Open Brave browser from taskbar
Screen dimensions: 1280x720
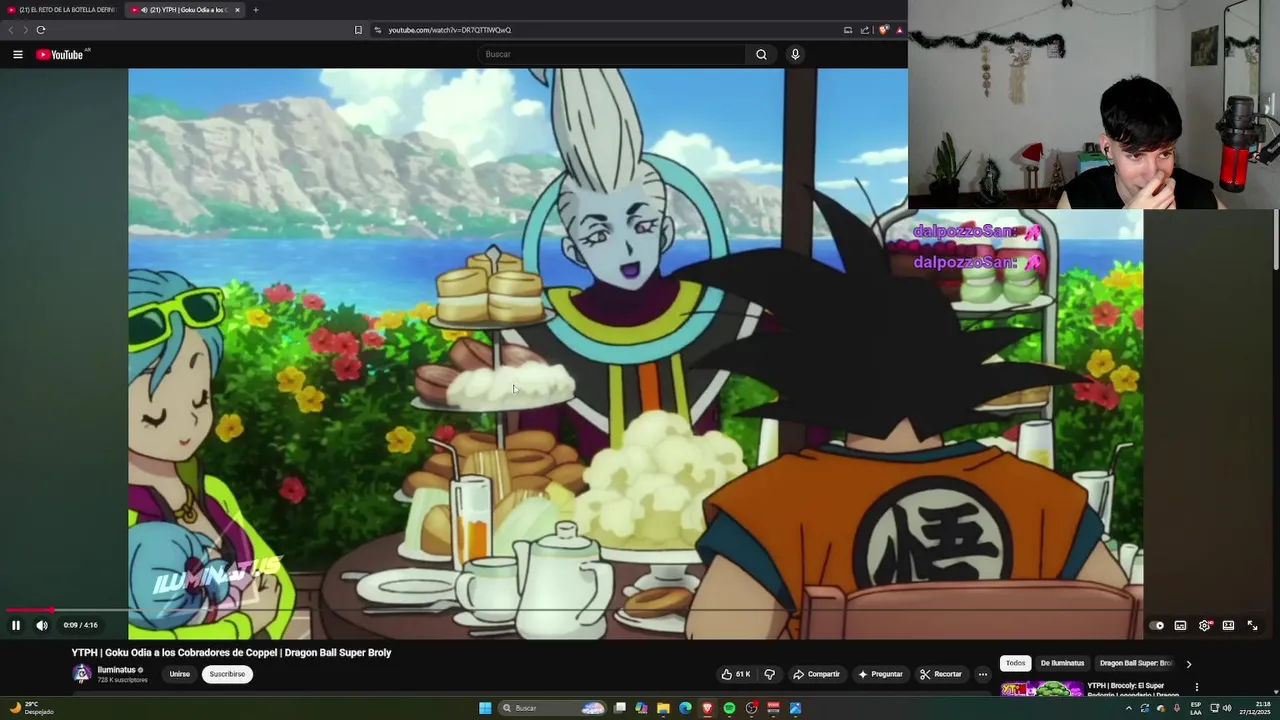coord(707,708)
